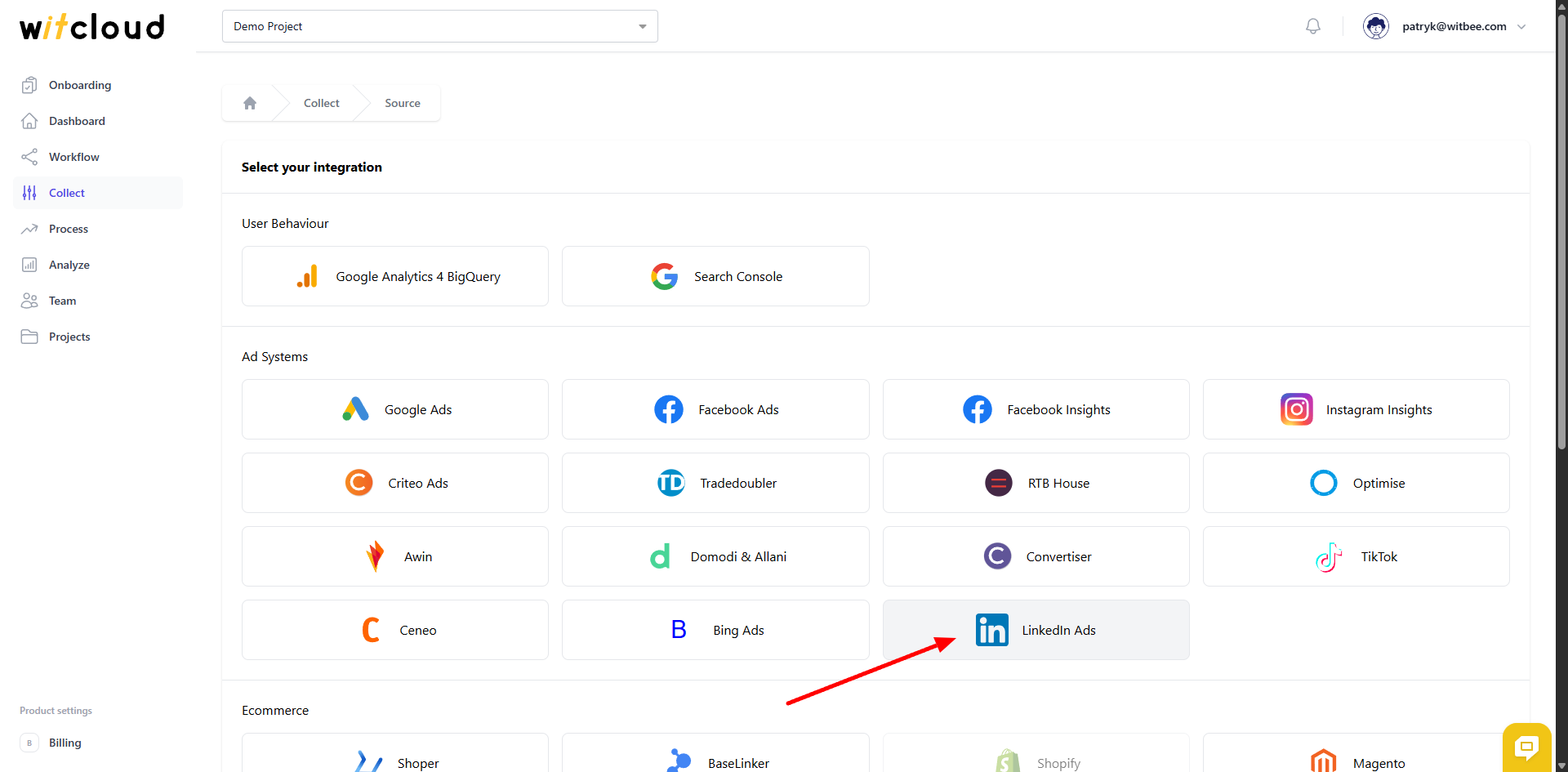Choose the Shoper ecommerce integration
The height and width of the screenshot is (772, 1568).
pos(395,753)
